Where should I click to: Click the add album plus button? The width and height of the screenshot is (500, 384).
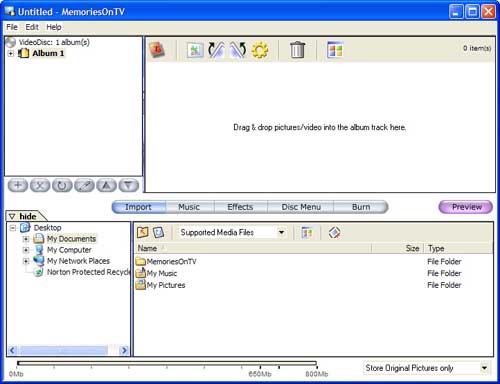point(18,185)
